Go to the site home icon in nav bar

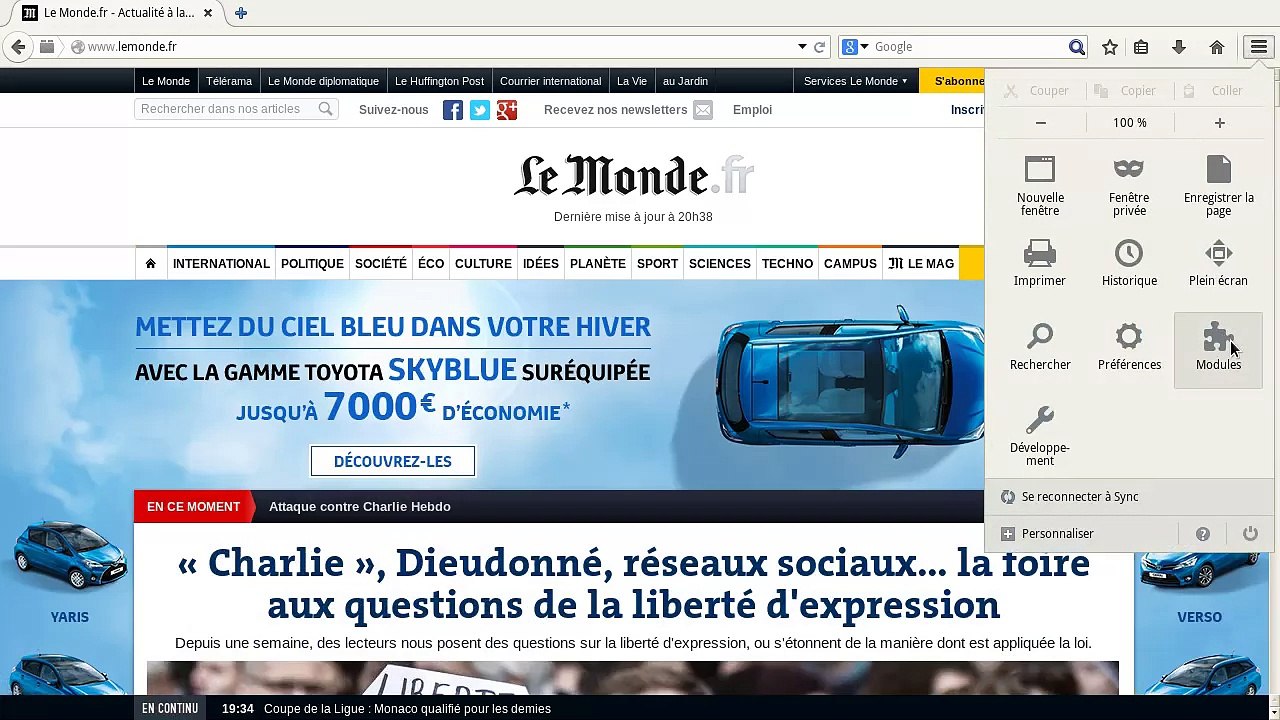tap(151, 263)
